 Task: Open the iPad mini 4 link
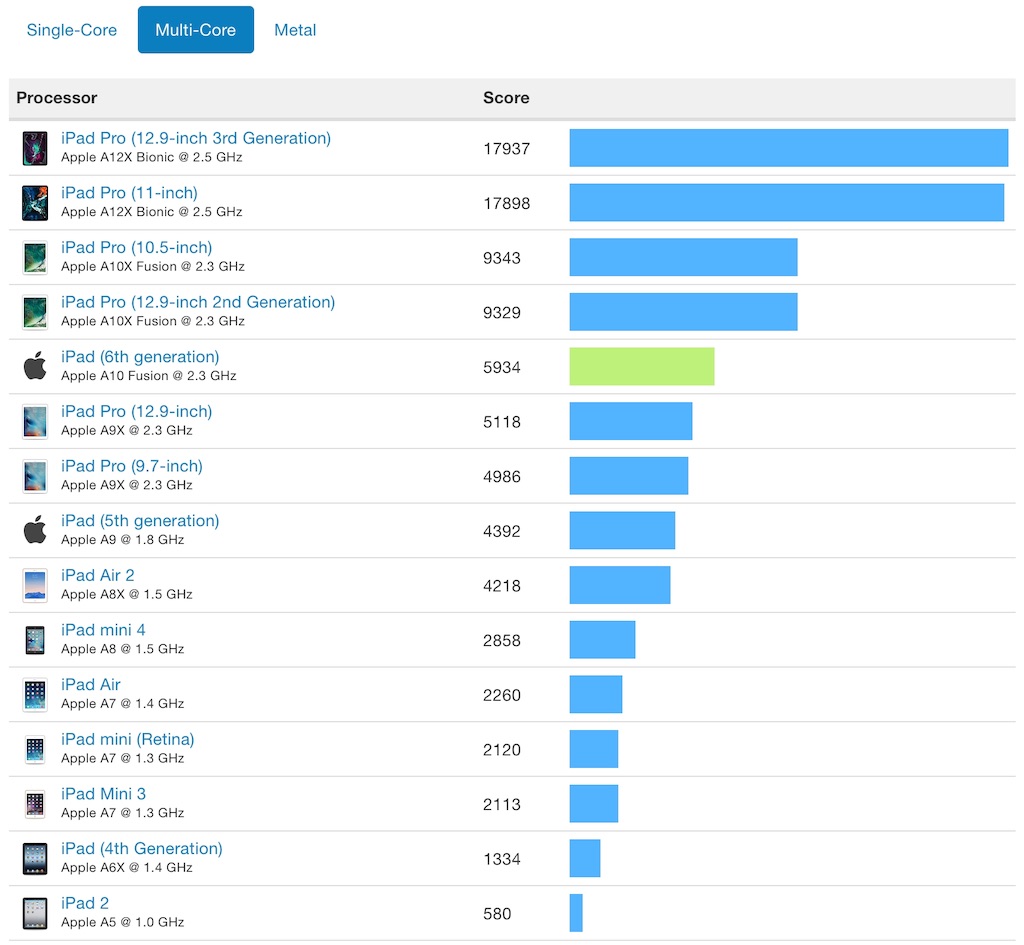coord(103,630)
